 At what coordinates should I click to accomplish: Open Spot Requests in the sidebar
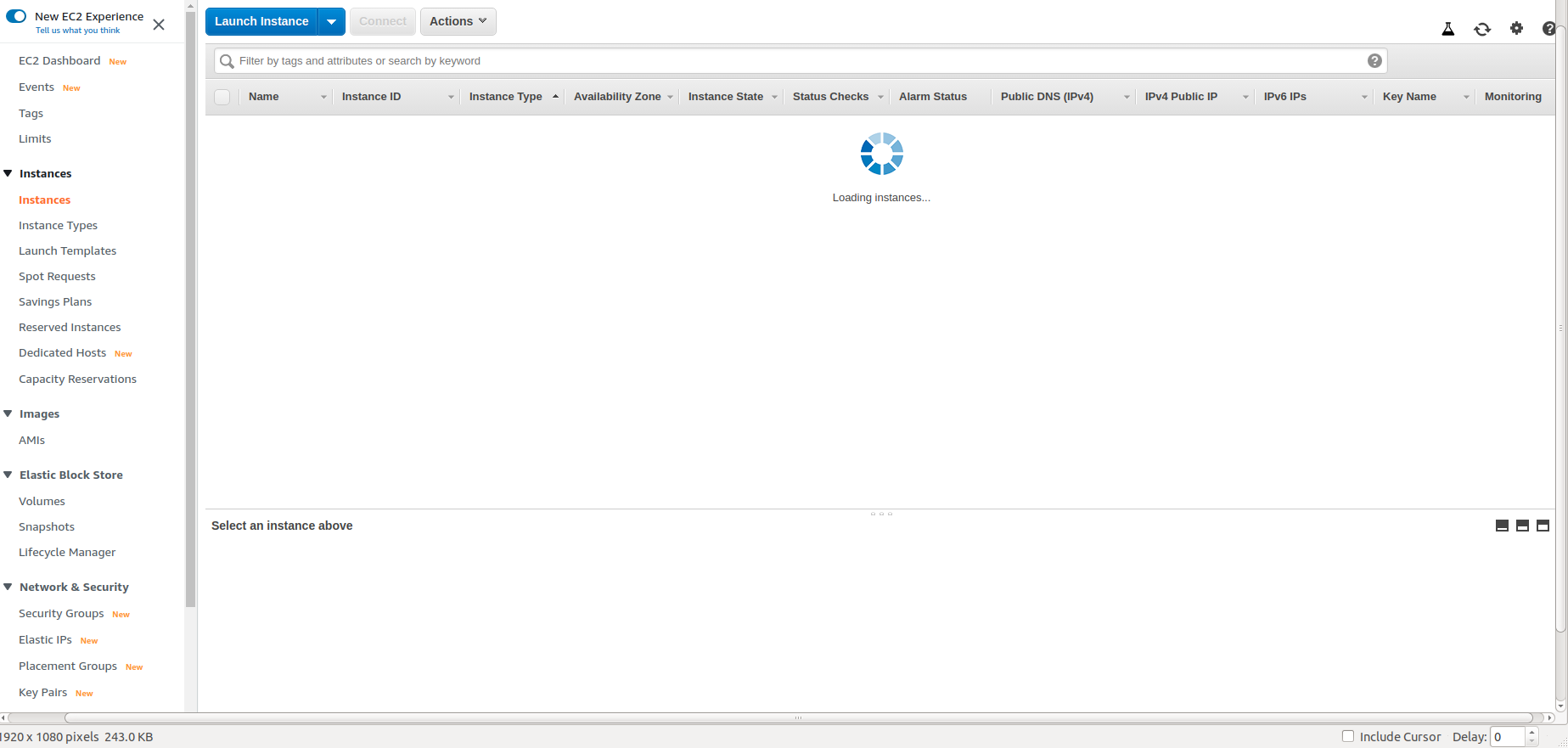point(57,277)
